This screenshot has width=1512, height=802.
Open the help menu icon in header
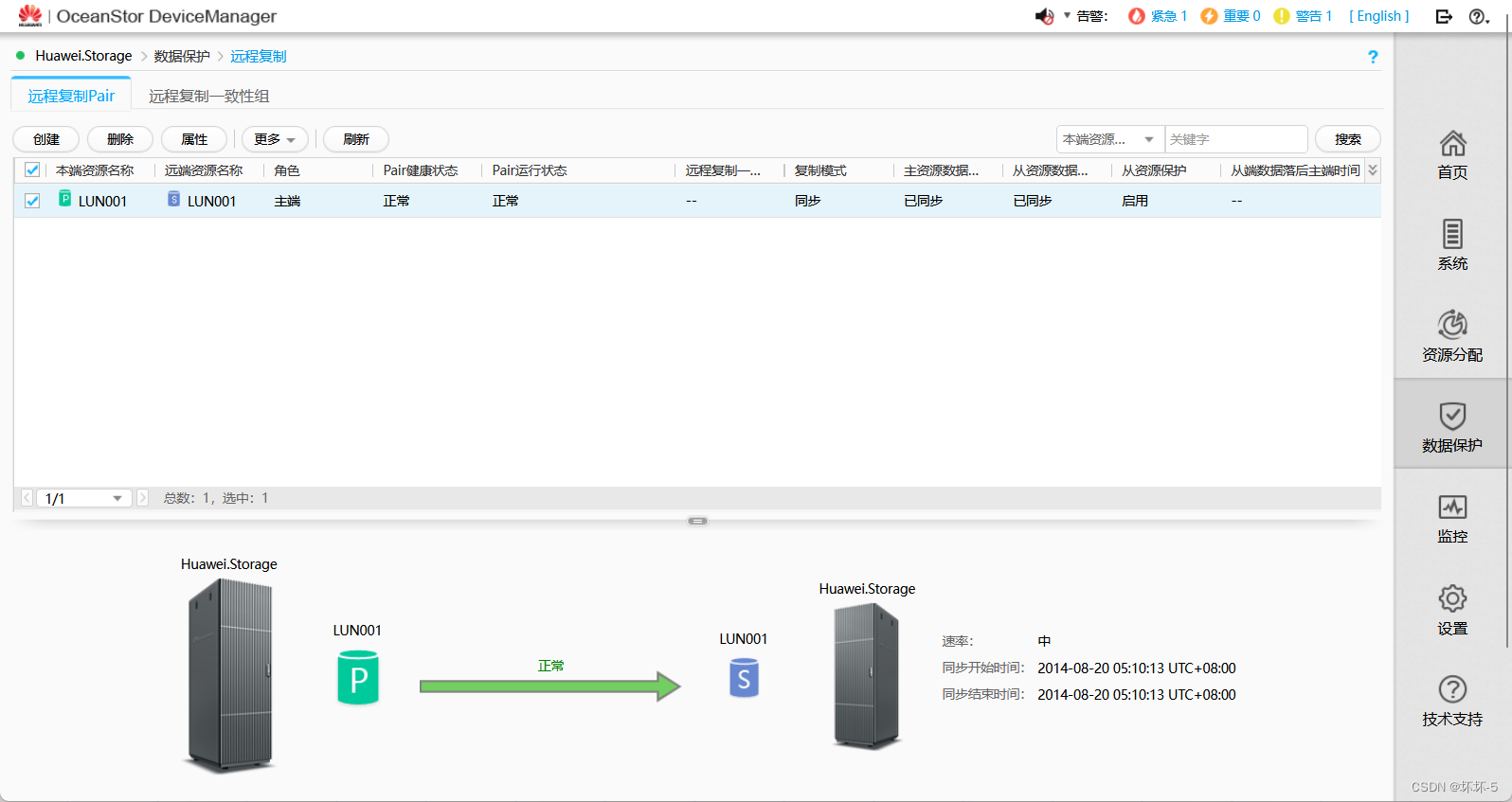[1479, 16]
